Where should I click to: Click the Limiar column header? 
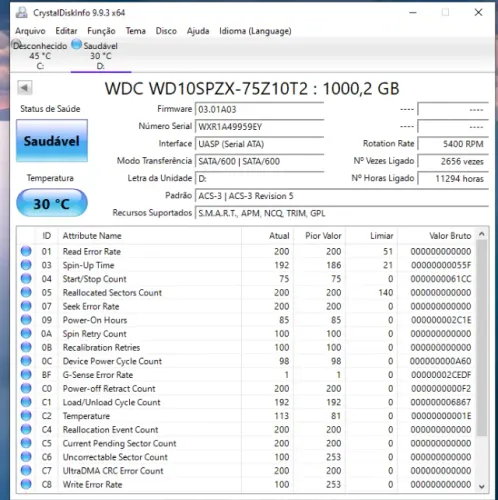point(372,236)
